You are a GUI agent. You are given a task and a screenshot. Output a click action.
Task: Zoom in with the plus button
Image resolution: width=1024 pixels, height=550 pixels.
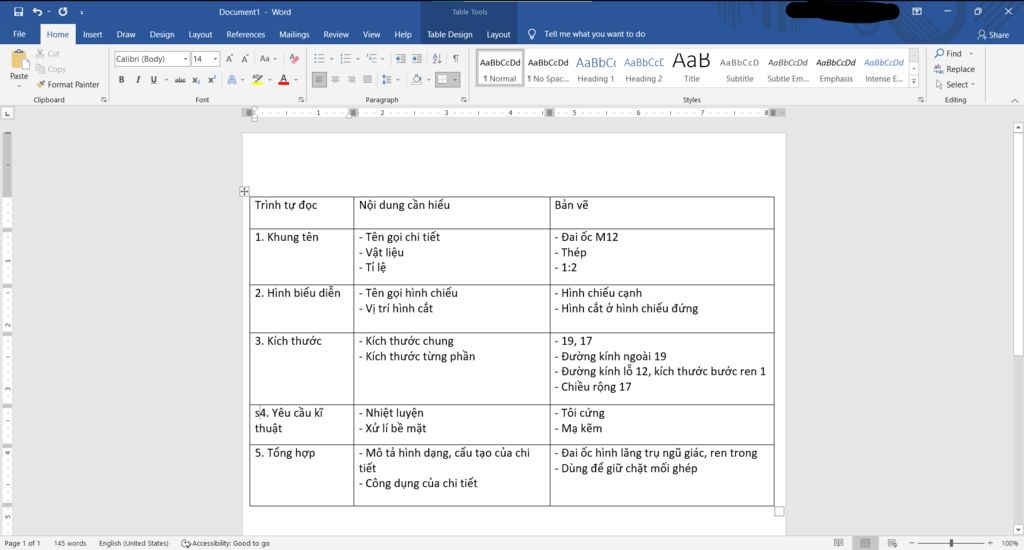click(990, 543)
